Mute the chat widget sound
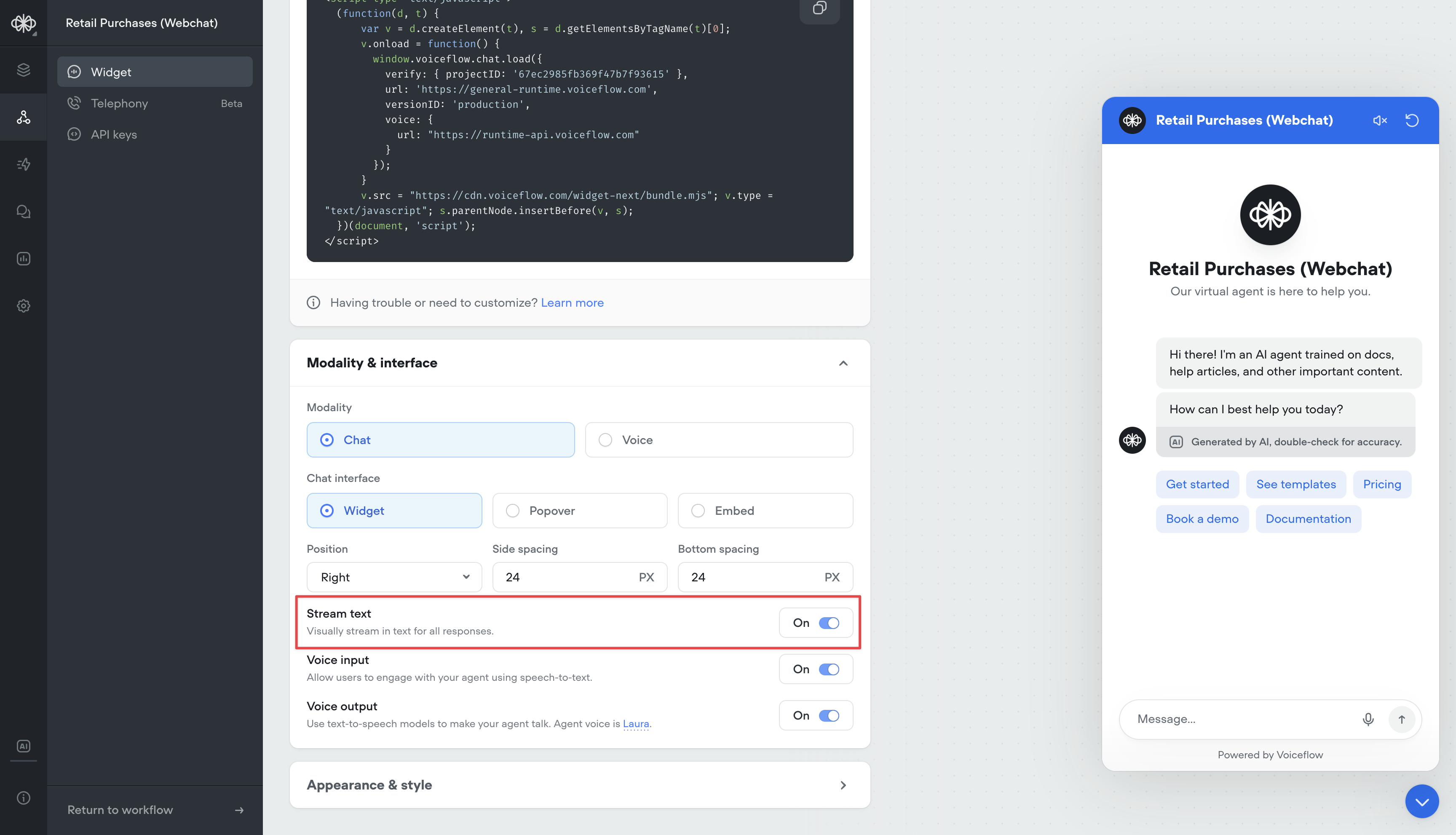This screenshot has width=1456, height=835. [1380, 120]
